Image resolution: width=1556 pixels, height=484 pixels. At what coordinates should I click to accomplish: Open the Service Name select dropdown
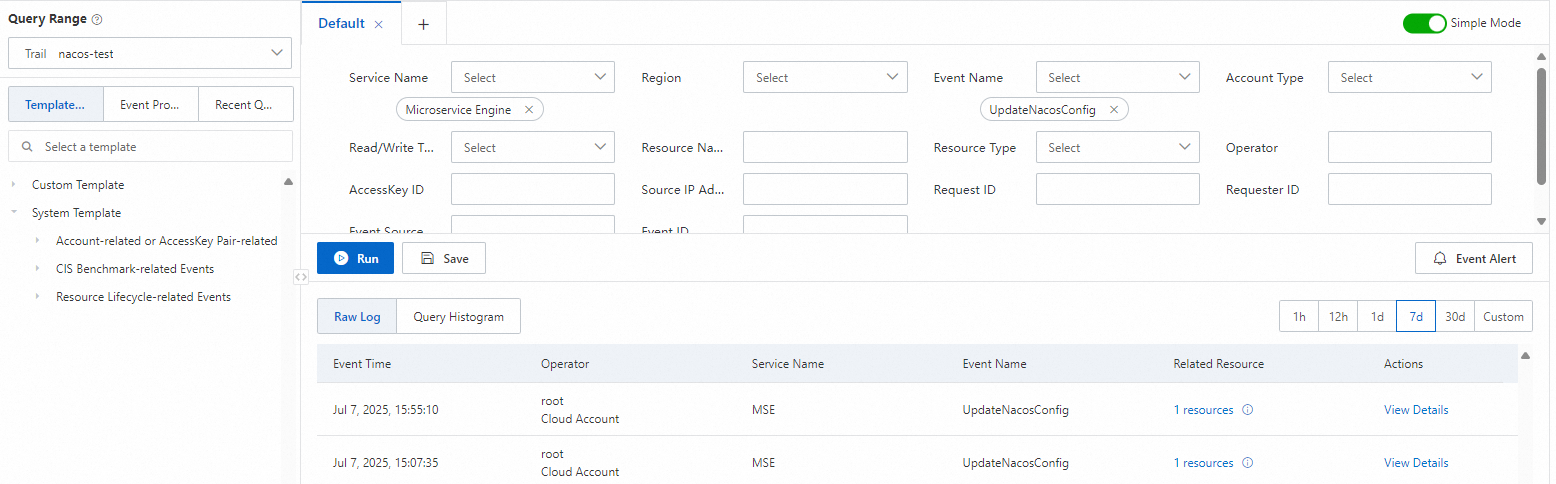point(532,77)
